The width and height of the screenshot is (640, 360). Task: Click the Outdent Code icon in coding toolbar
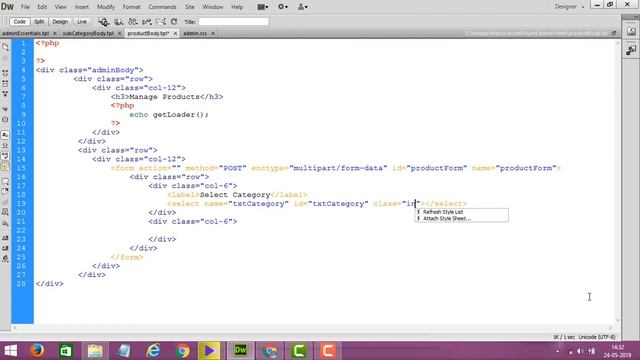point(5,248)
